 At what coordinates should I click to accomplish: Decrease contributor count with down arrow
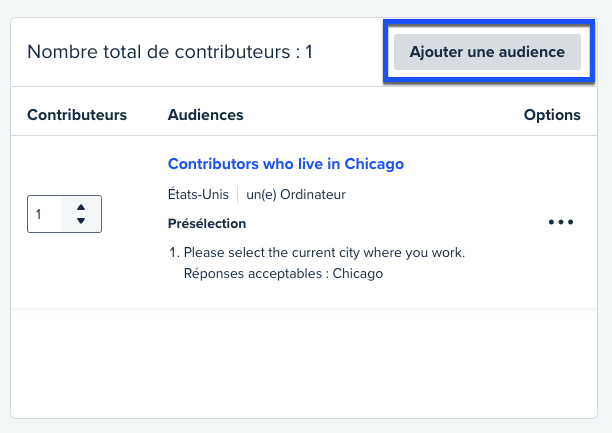81,221
